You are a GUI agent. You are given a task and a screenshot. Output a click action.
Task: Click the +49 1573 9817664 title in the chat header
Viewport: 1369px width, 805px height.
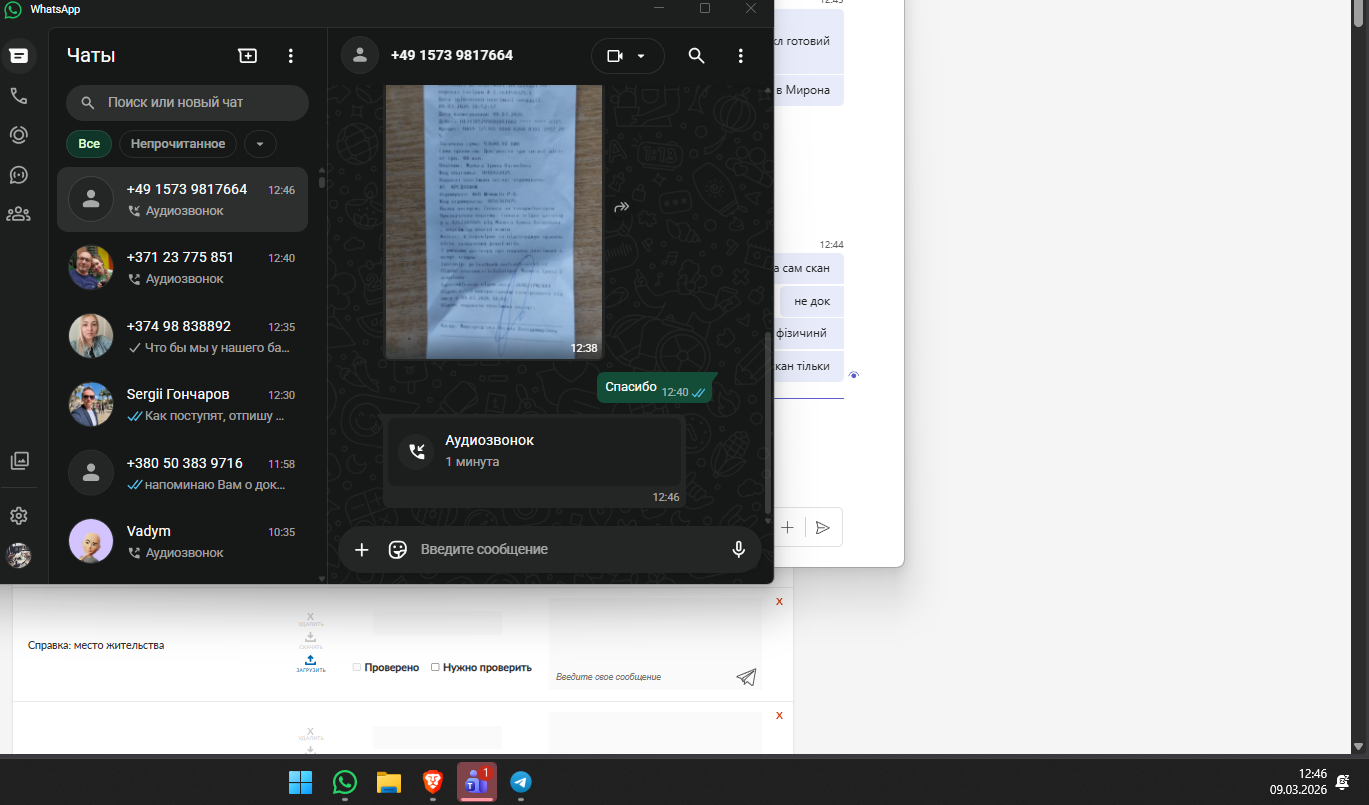pyautogui.click(x=452, y=56)
